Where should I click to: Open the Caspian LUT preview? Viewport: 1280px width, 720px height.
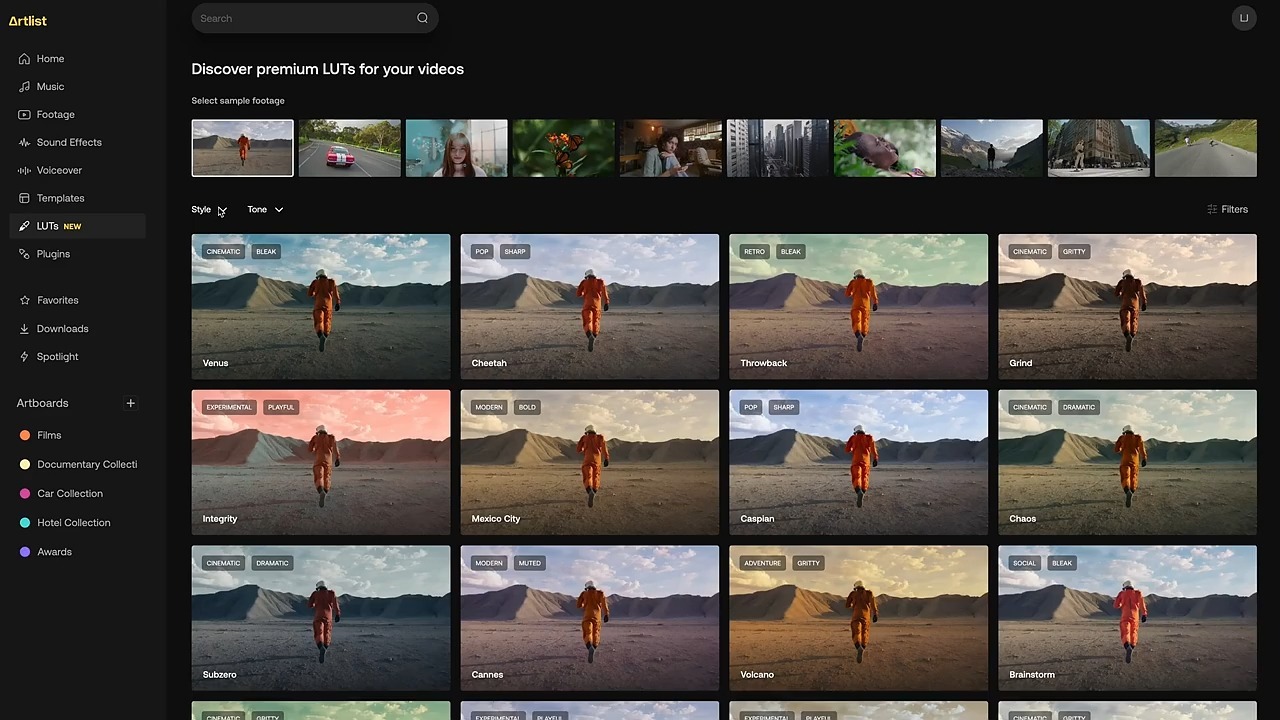859,462
